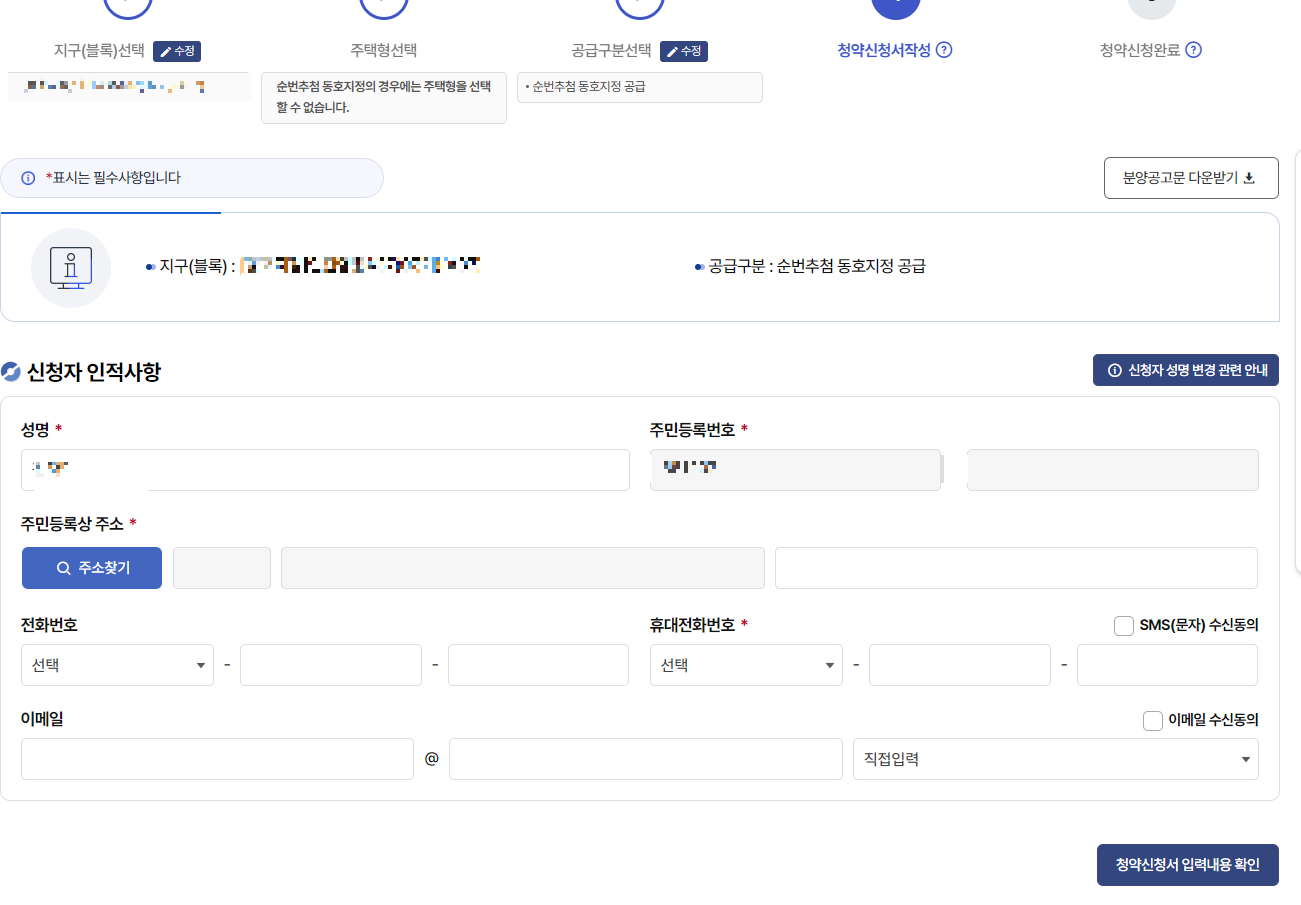The image size is (1301, 905).
Task: Open the phone prefix 선택 dropdown
Action: coord(117,664)
